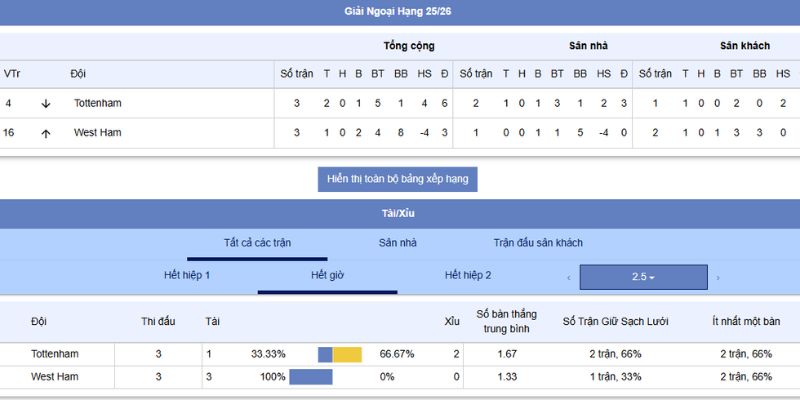Click 'Hiển thị toàn bộ bảng xếp hạng' button
The height and width of the screenshot is (400, 800).
[x=398, y=179]
